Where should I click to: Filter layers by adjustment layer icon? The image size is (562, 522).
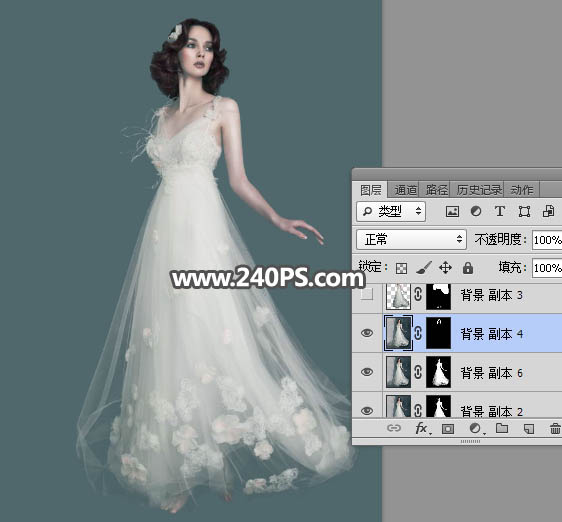tap(476, 212)
